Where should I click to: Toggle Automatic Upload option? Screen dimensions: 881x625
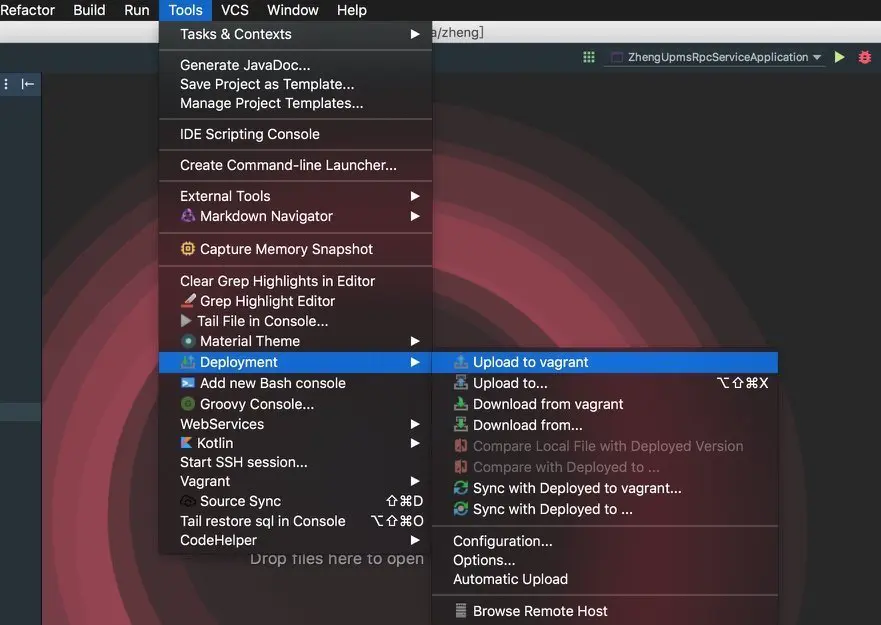(x=510, y=579)
